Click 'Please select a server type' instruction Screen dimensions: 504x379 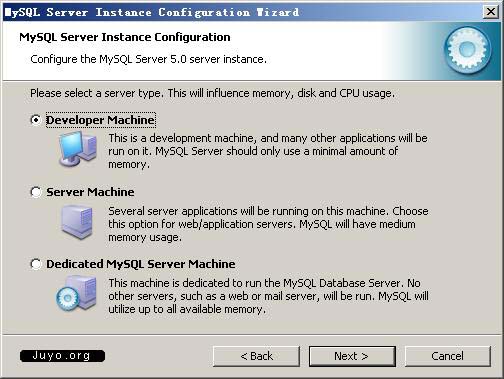click(212, 93)
